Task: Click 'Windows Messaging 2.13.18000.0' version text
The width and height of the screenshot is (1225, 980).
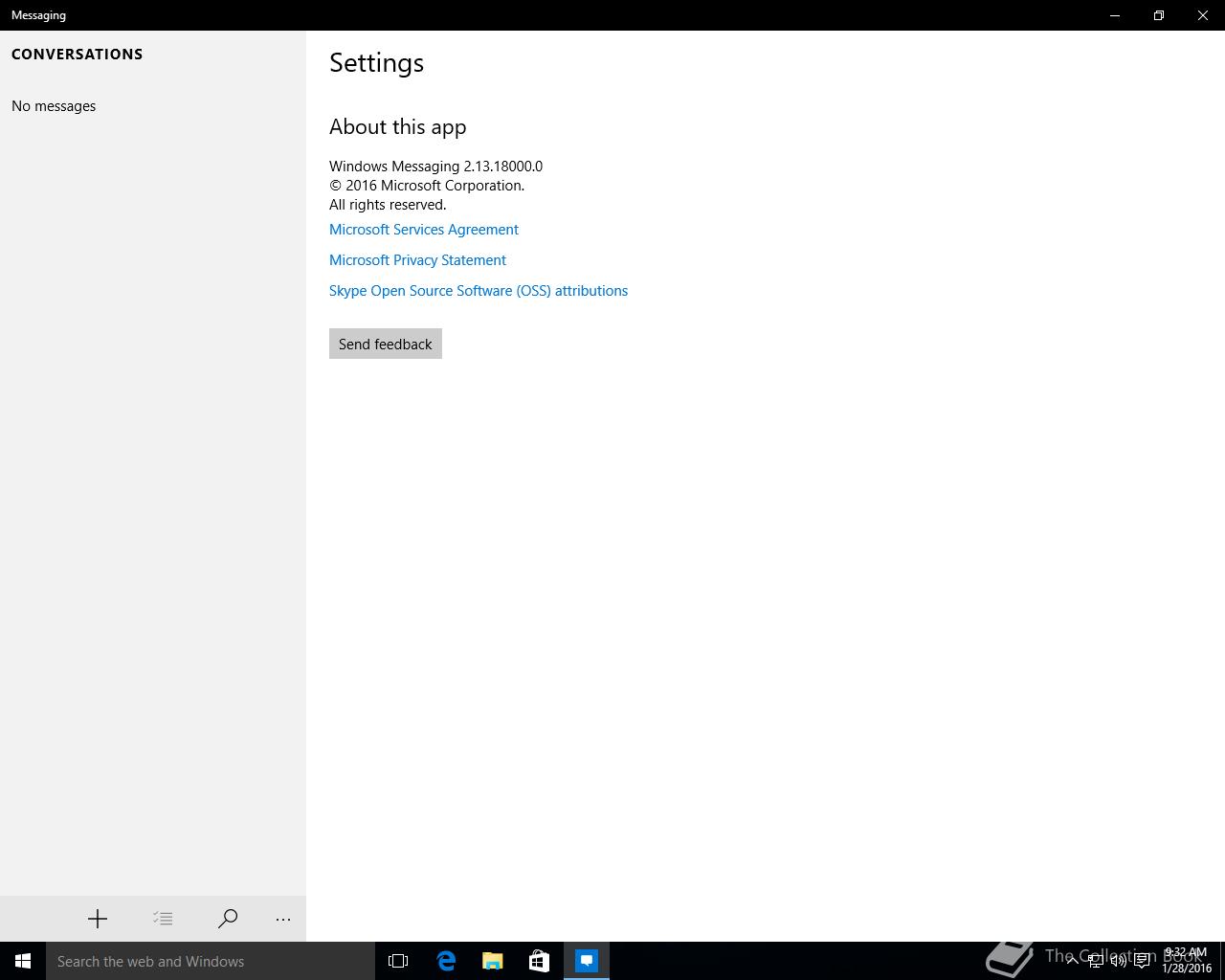Action: [x=435, y=167]
